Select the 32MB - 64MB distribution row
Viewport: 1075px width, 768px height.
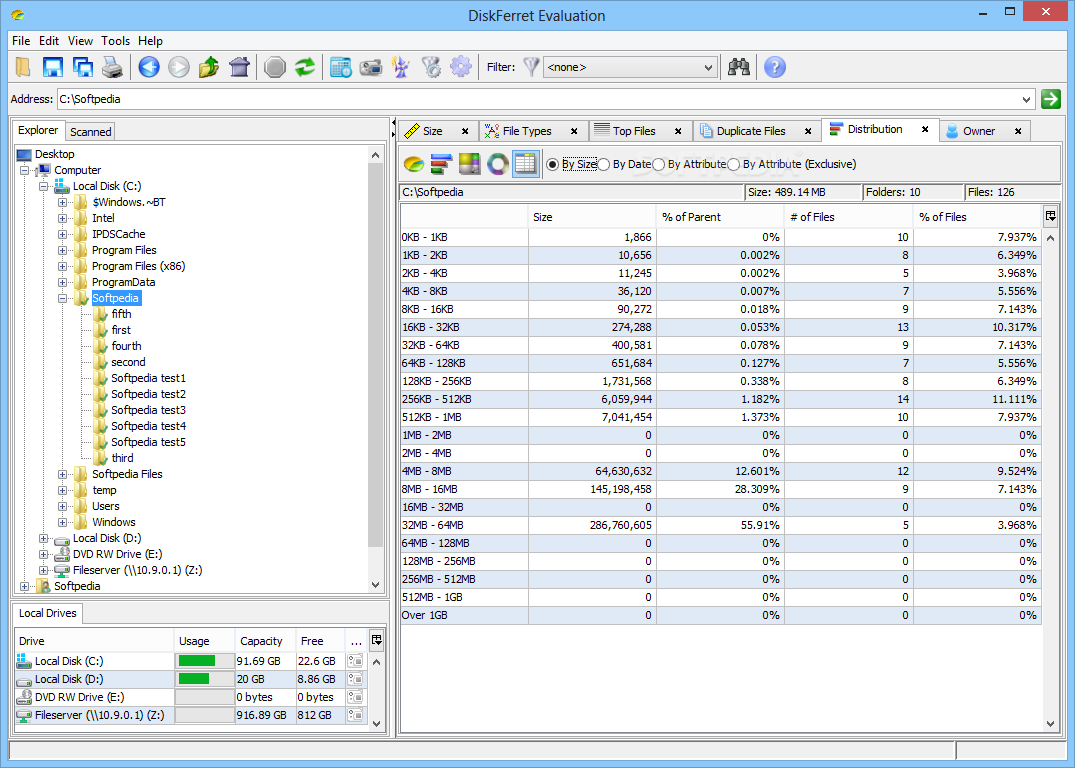721,525
